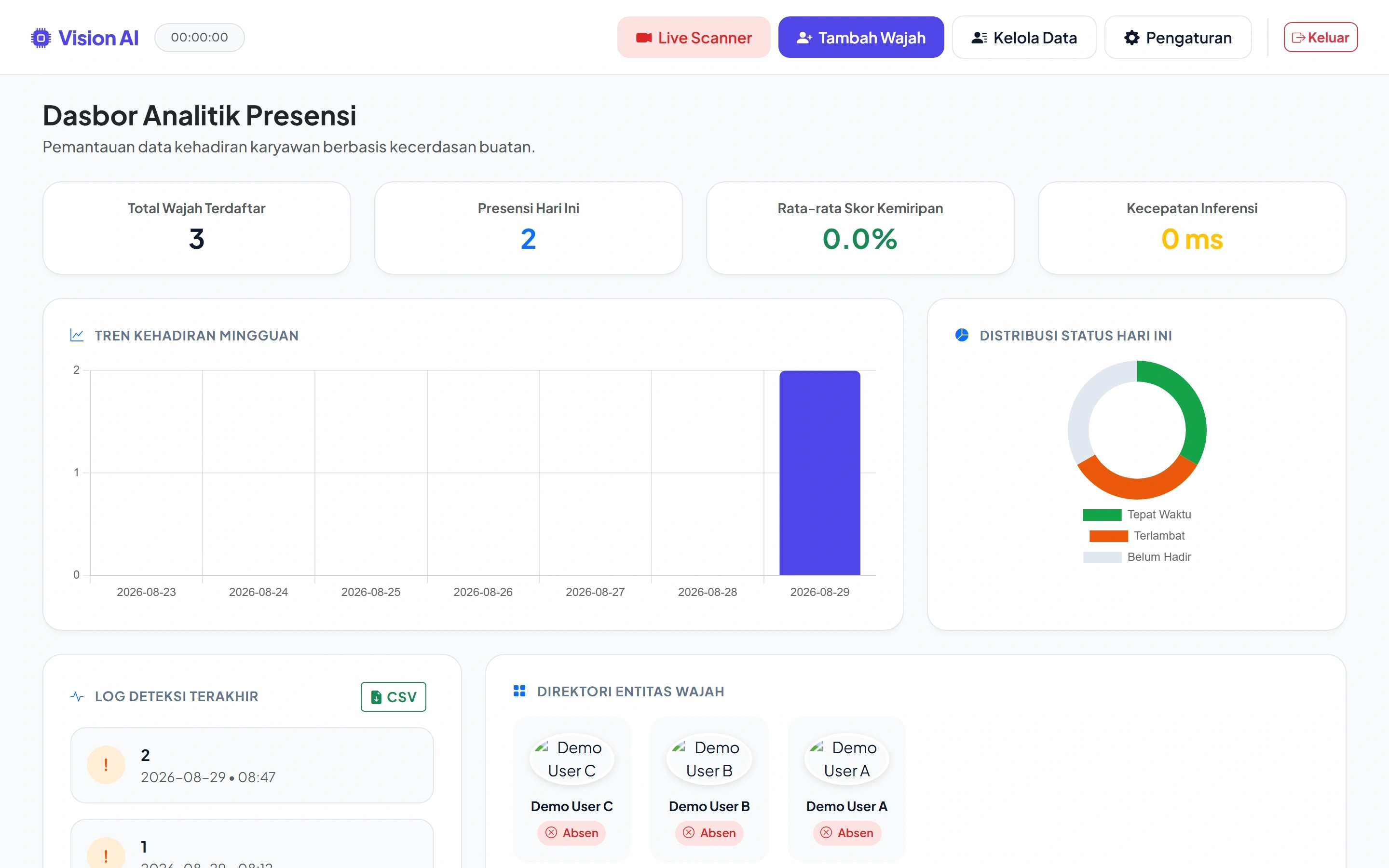
Task: Toggle the Terlambat legend swatch
Action: 1108,536
